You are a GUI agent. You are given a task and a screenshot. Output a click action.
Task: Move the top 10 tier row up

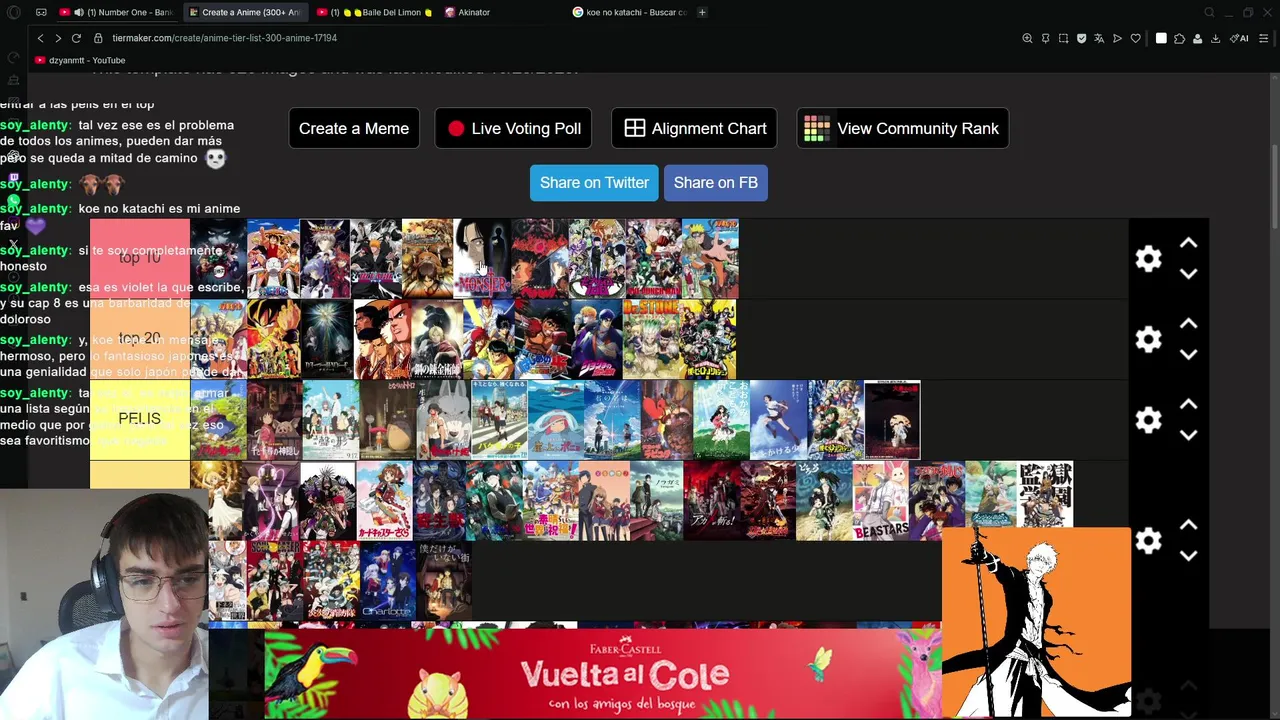[x=1188, y=243]
